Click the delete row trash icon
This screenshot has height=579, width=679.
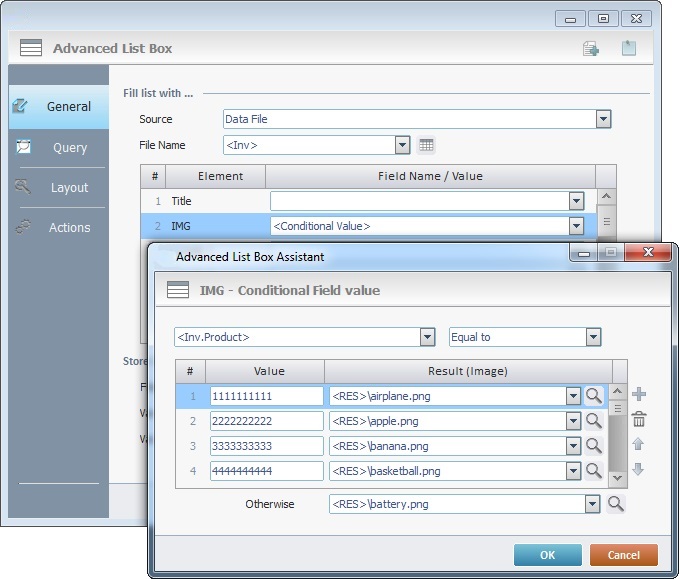639,420
